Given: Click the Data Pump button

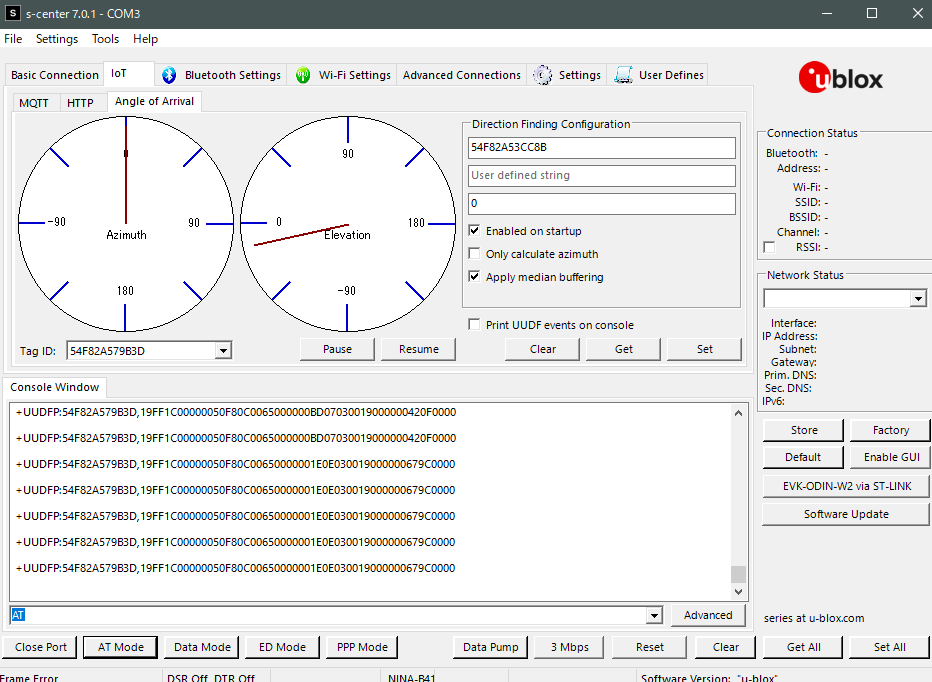Looking at the screenshot, I should (490, 647).
